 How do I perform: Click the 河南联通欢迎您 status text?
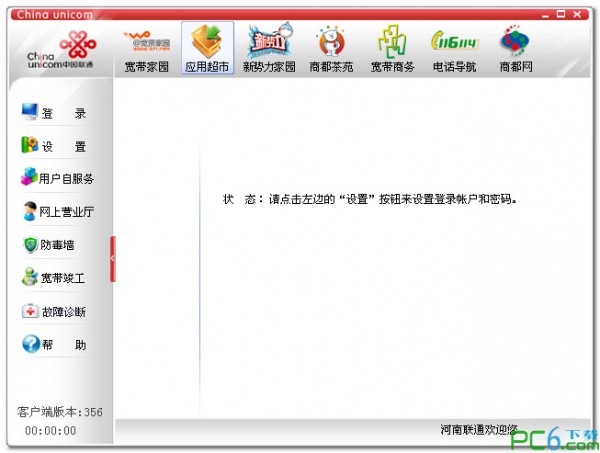coord(479,430)
